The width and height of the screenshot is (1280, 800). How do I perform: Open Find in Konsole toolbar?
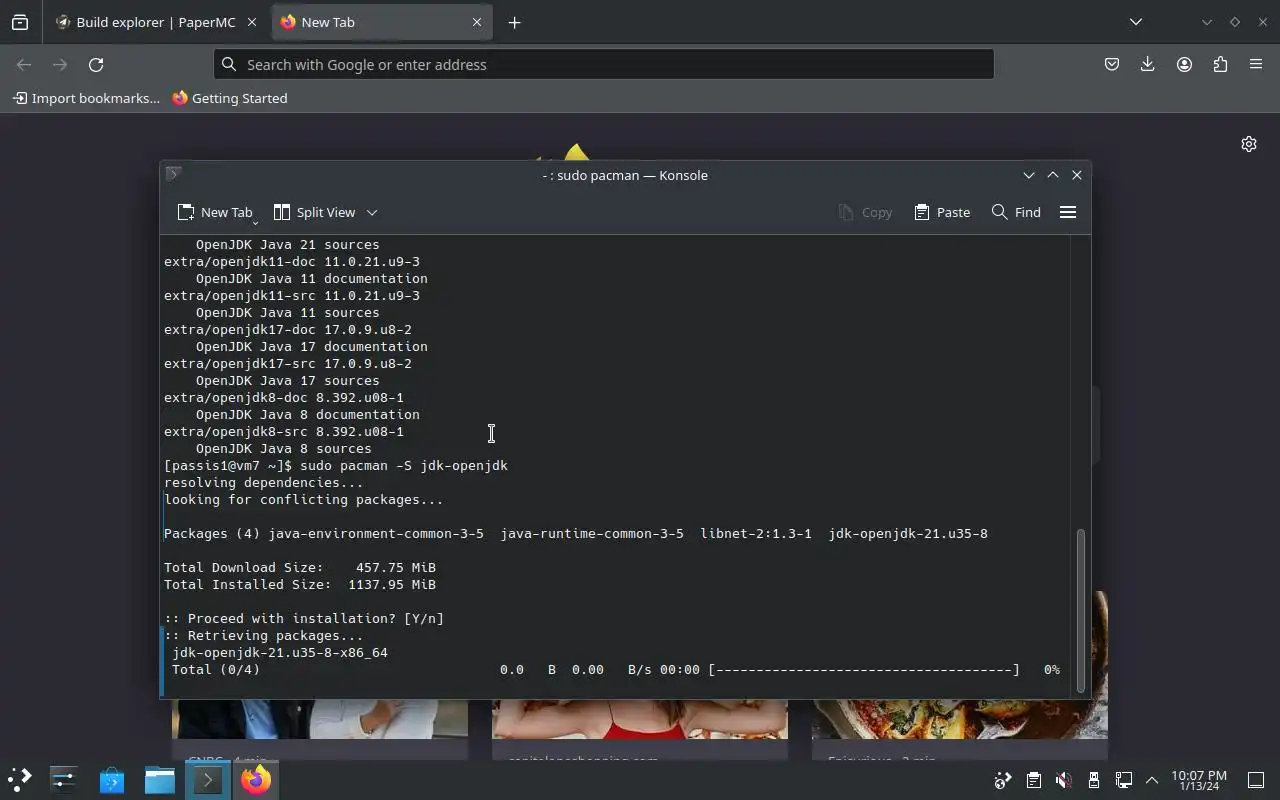[1016, 212]
